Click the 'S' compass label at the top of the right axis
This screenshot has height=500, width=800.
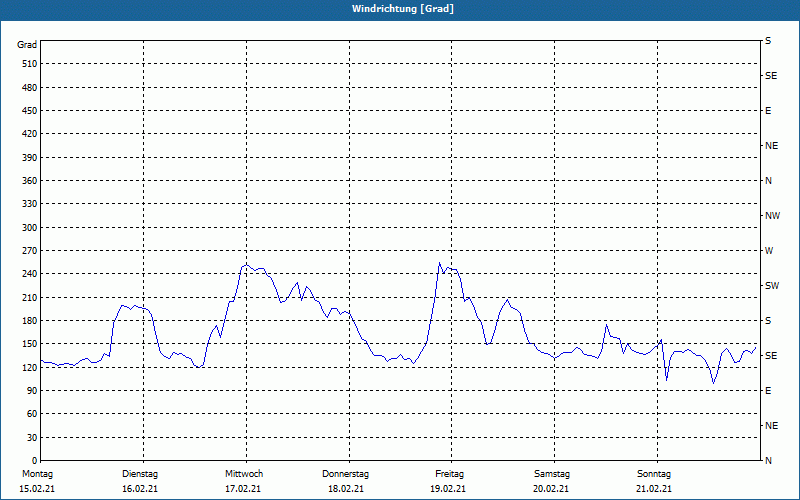click(x=768, y=41)
